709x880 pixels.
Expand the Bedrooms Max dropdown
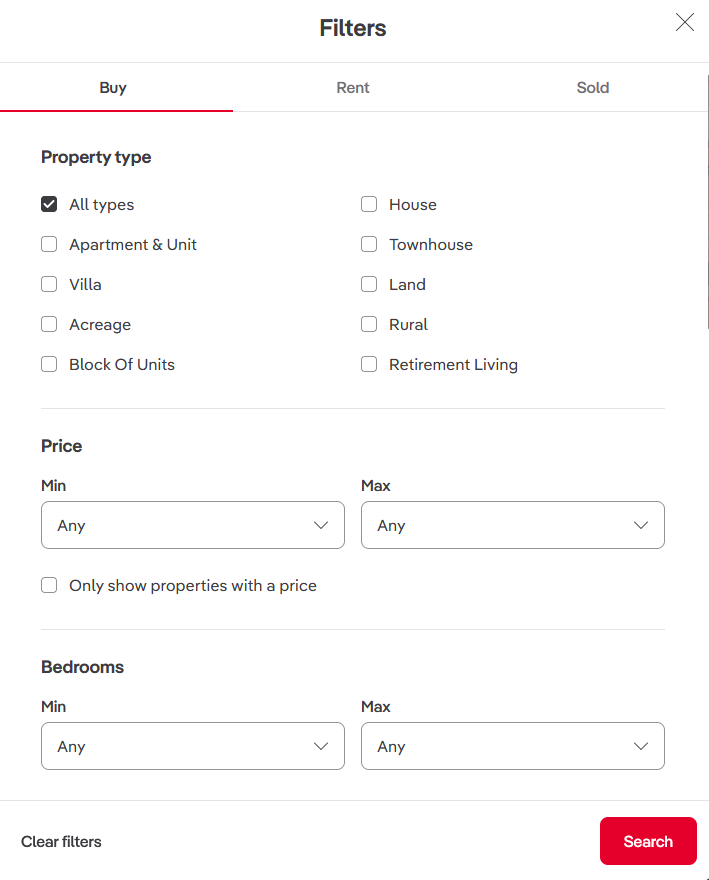click(x=513, y=746)
